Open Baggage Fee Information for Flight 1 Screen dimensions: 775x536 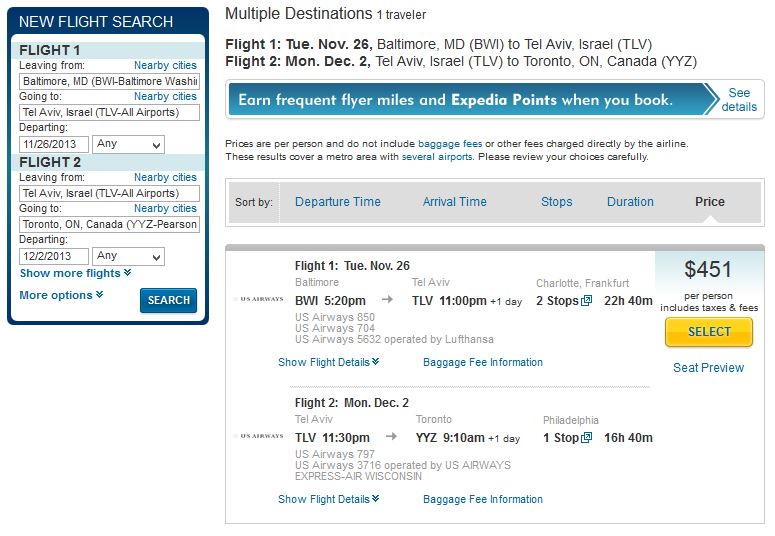(483, 362)
